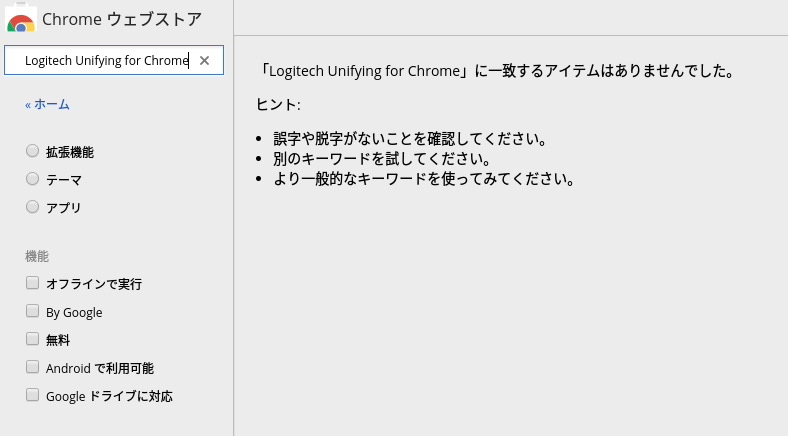
Task: Go back via the « ホーム link
Action: 47,104
